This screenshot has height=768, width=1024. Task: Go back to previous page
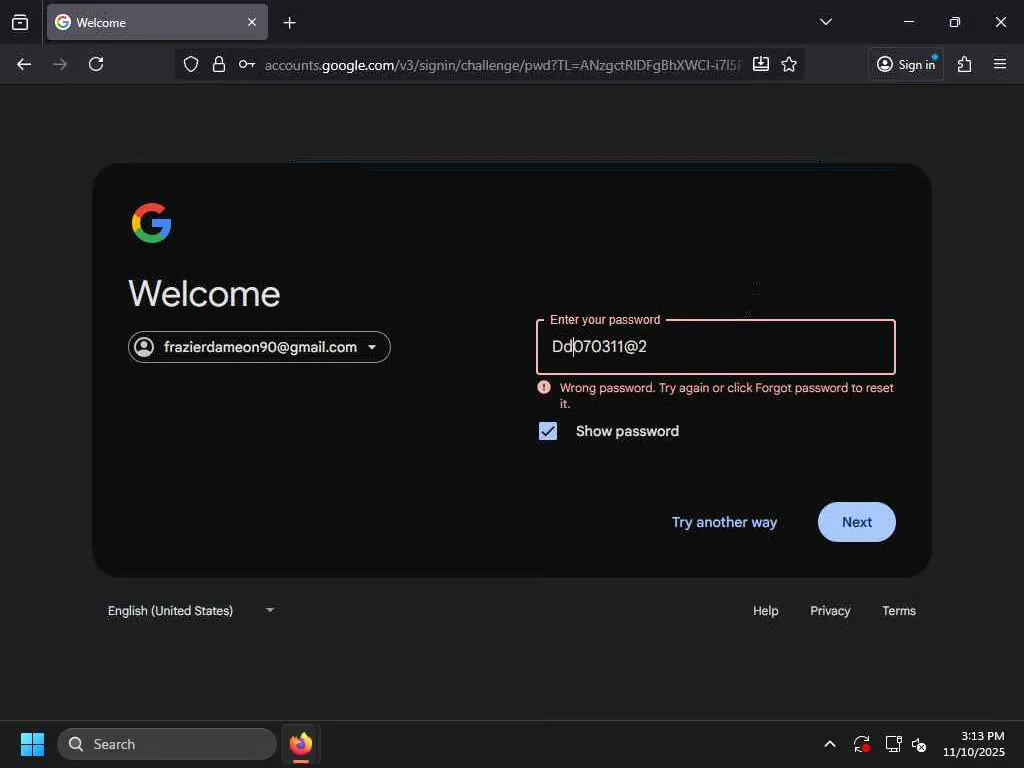click(24, 64)
